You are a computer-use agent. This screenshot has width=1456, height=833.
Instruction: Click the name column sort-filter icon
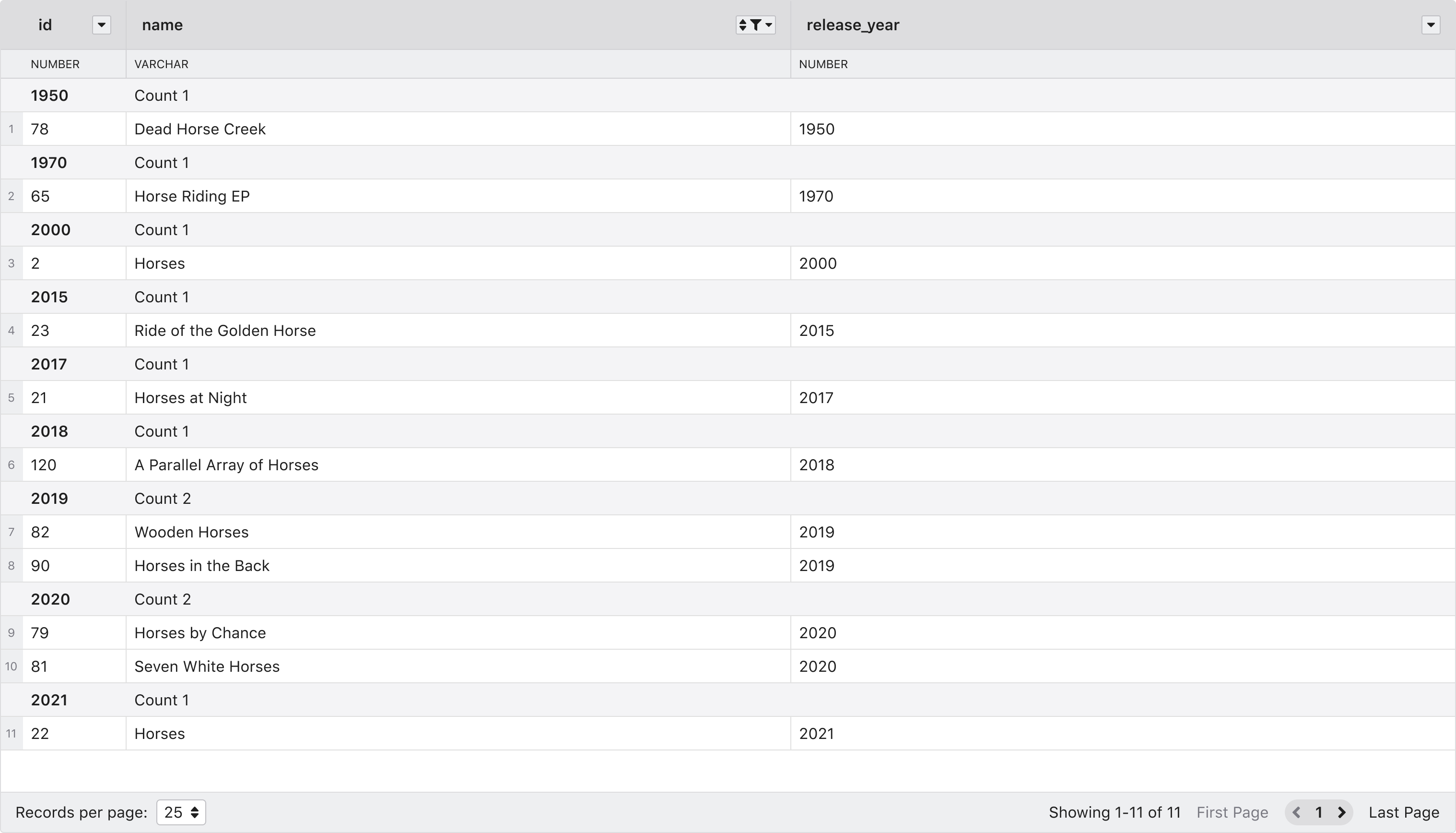tap(754, 25)
